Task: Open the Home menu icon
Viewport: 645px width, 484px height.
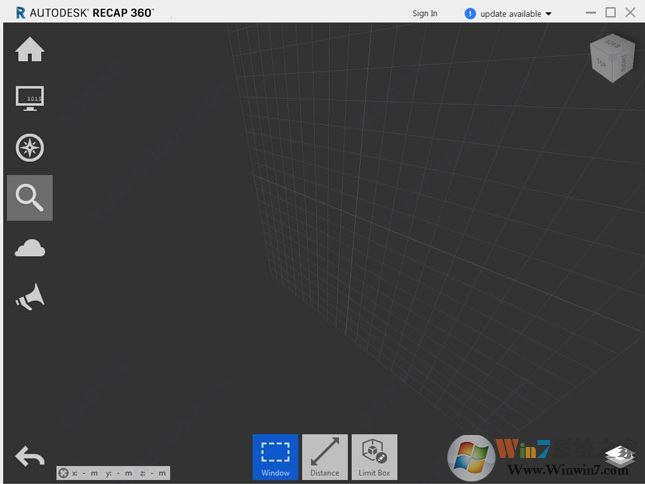Action: [30, 50]
